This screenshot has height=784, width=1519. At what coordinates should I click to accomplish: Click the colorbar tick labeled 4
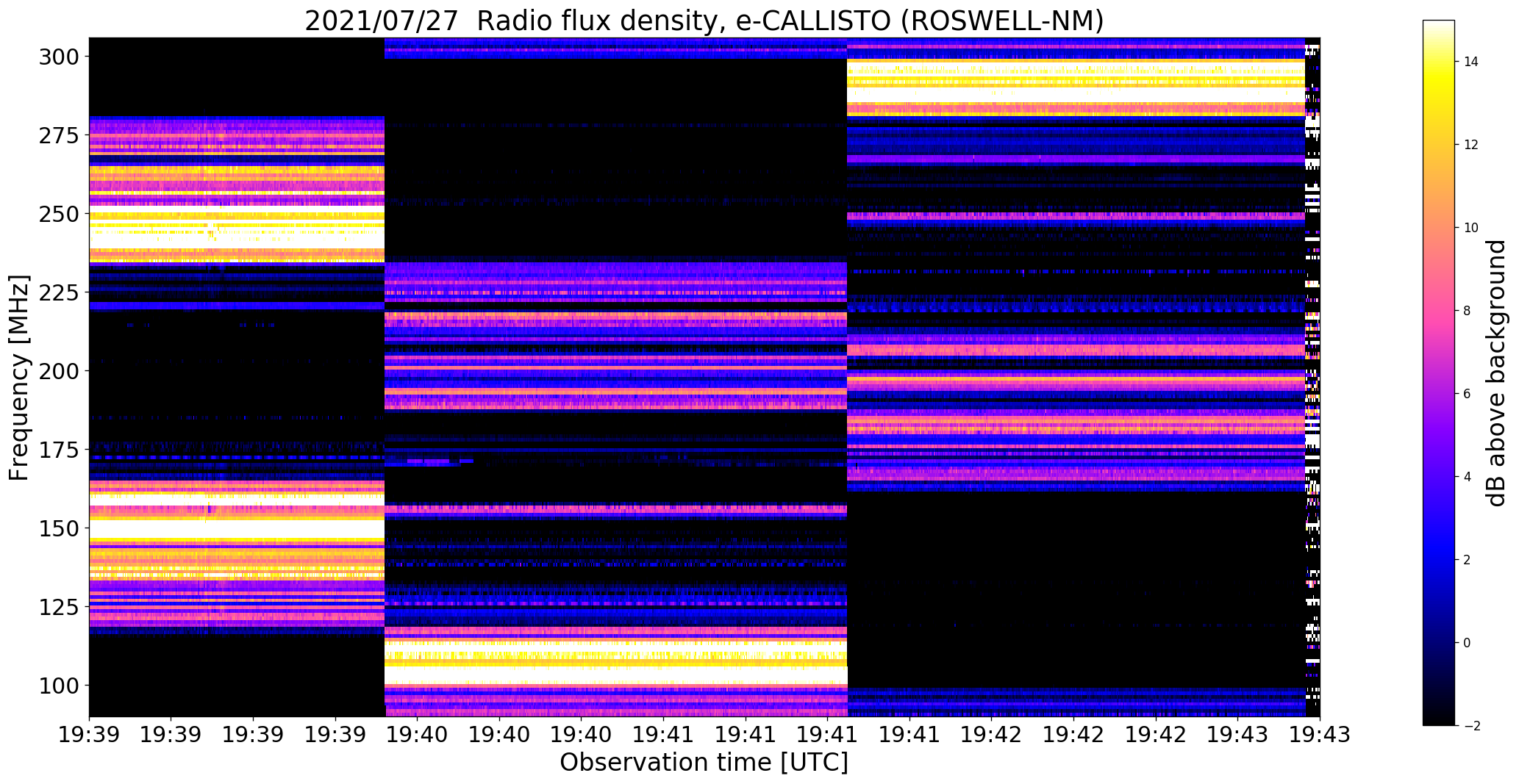[1467, 477]
